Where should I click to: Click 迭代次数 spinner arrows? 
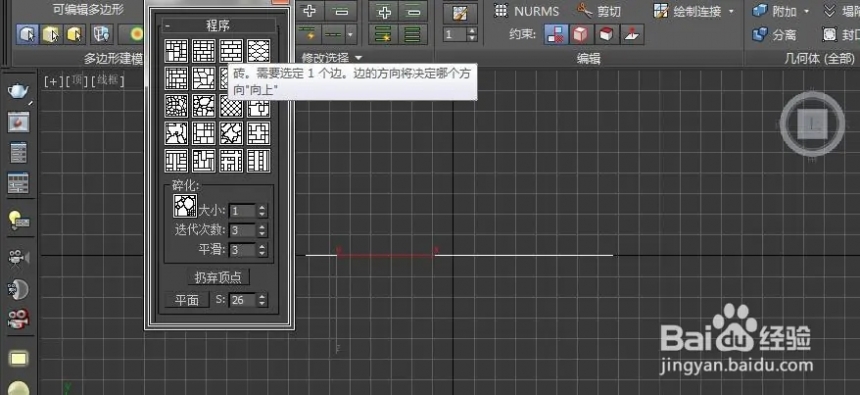(x=262, y=230)
